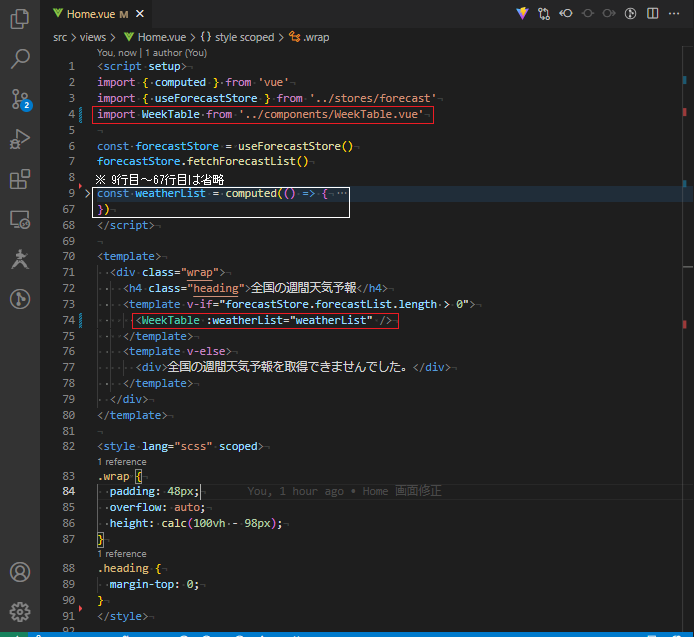This screenshot has height=637, width=694.
Task: Open the Run and Debug view
Action: click(x=20, y=139)
